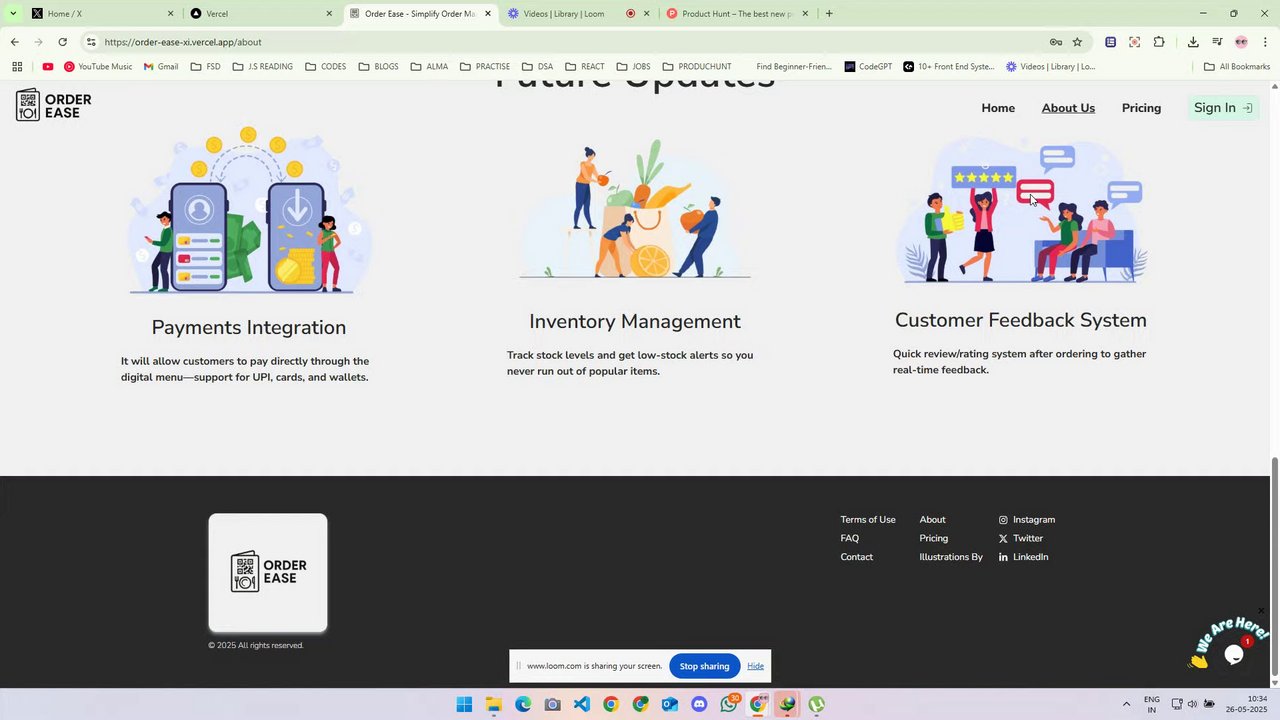Hide the Loom screen sharing banner
Image resolution: width=1280 pixels, height=720 pixels.
click(x=755, y=666)
